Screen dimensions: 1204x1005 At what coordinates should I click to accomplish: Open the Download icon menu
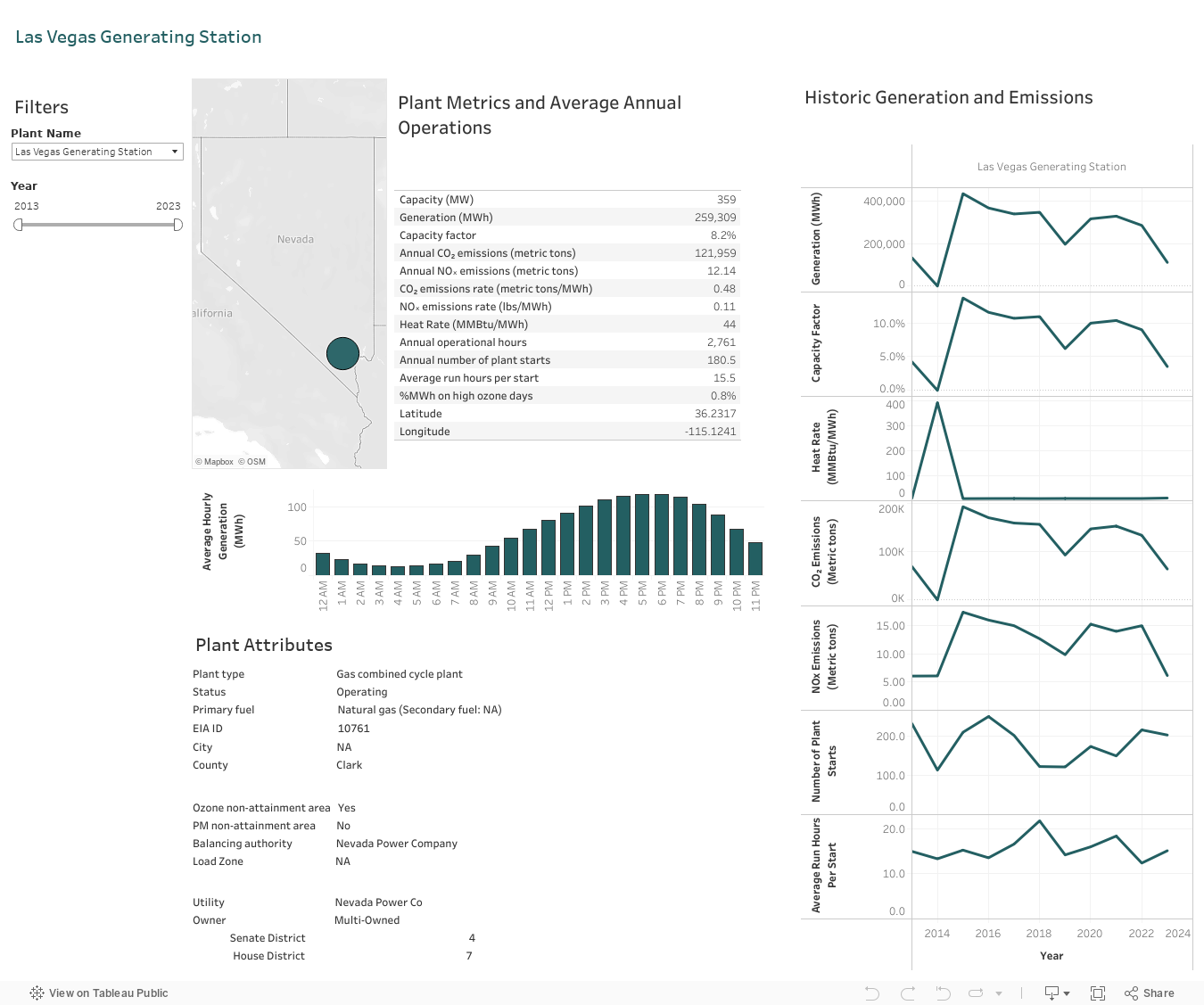(x=1057, y=993)
